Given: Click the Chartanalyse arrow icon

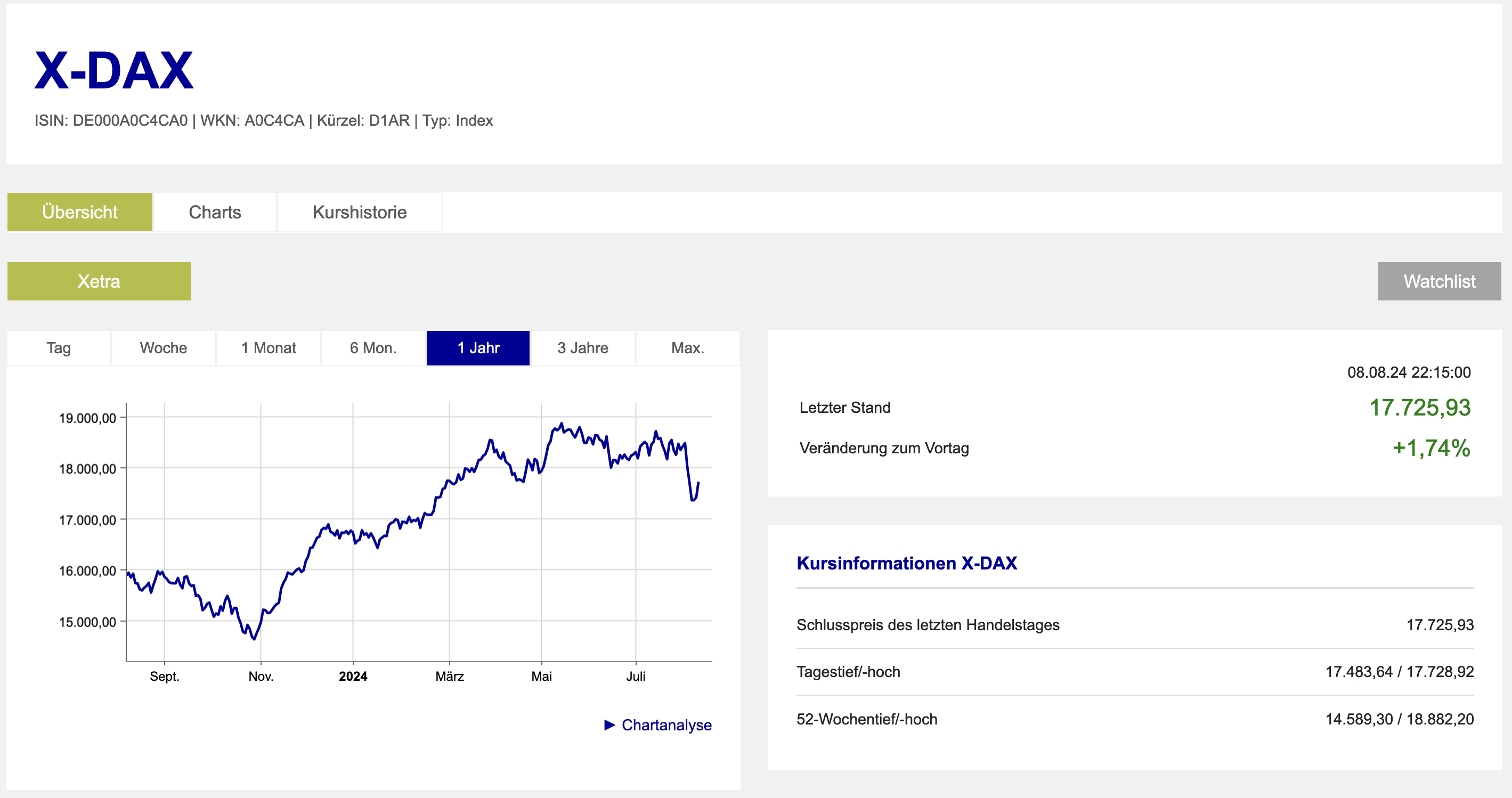Looking at the screenshot, I should coord(609,725).
